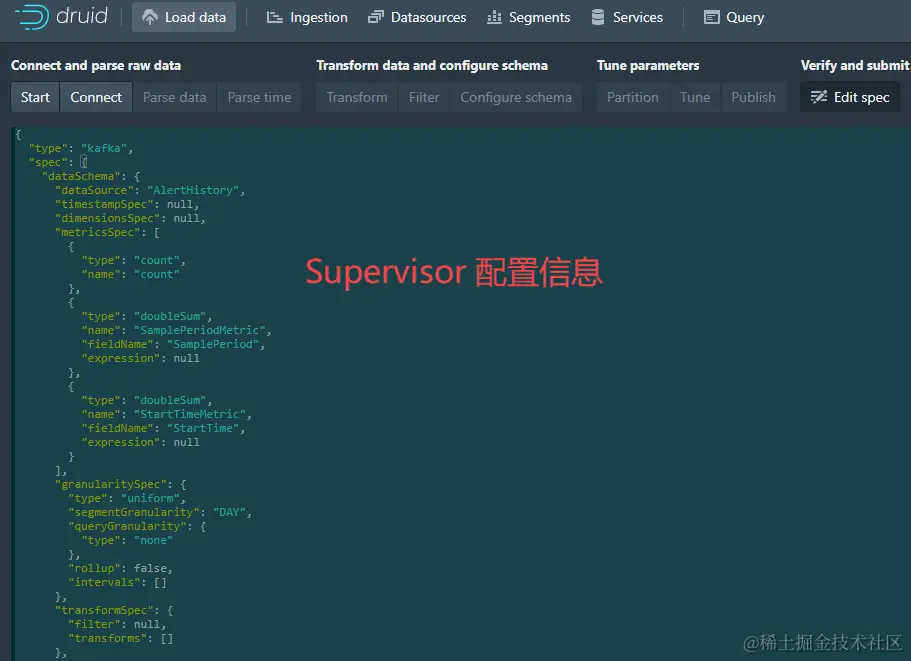This screenshot has width=911, height=661.
Task: Go to the Partition step
Action: pos(632,97)
